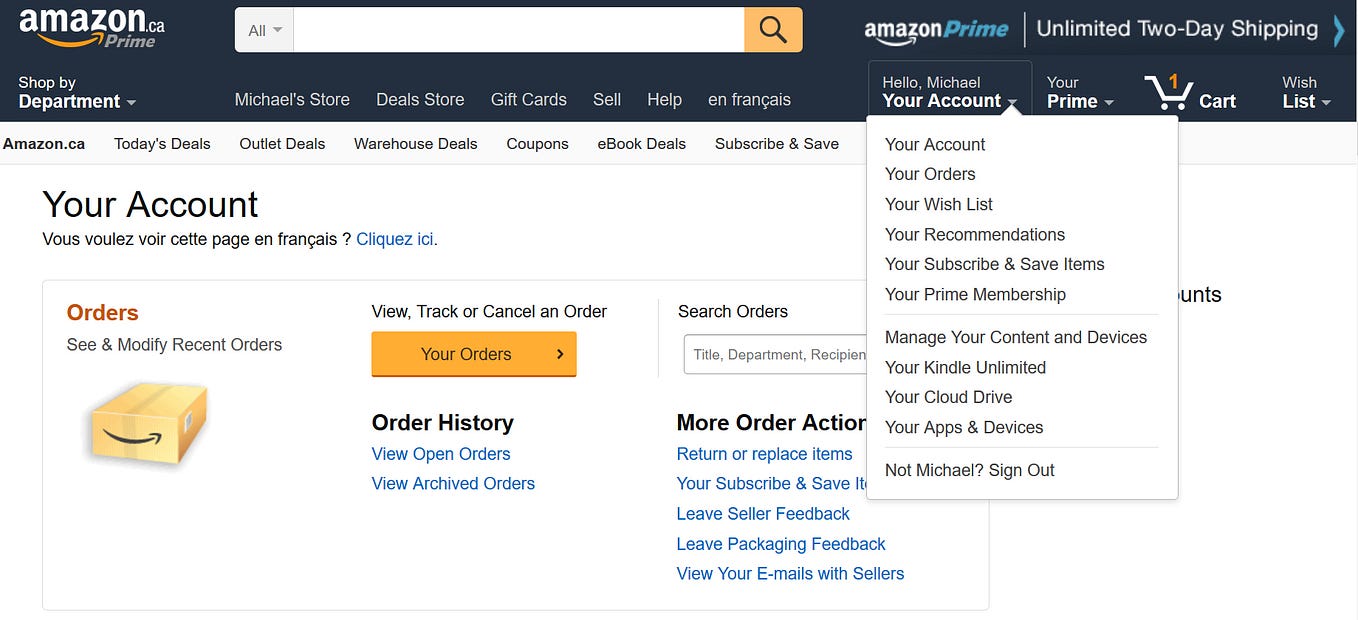
Task: Open the All search category dropdown
Action: [x=265, y=30]
